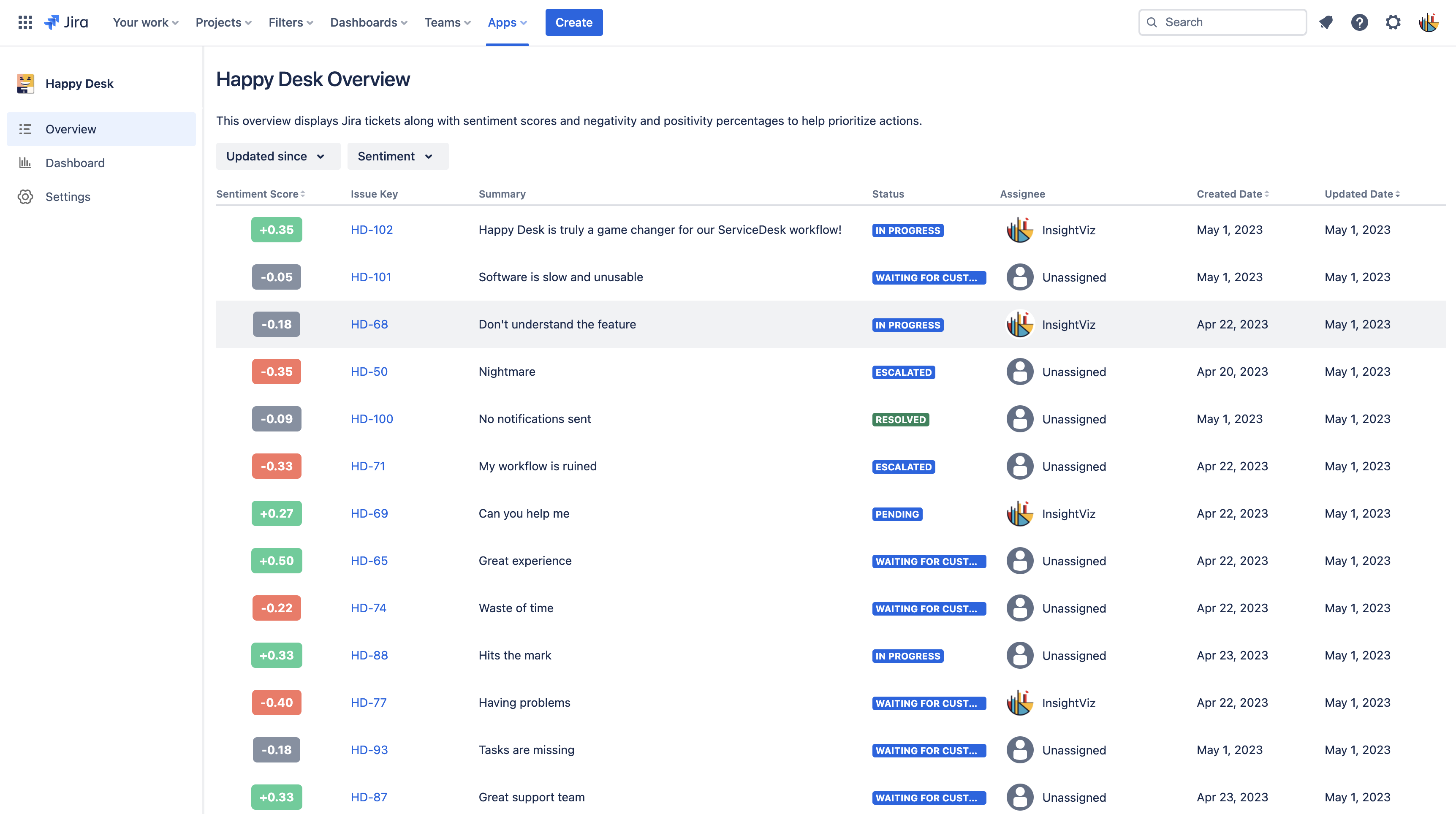The image size is (1456, 814).
Task: Open the notifications icon in the header
Action: [1326, 23]
